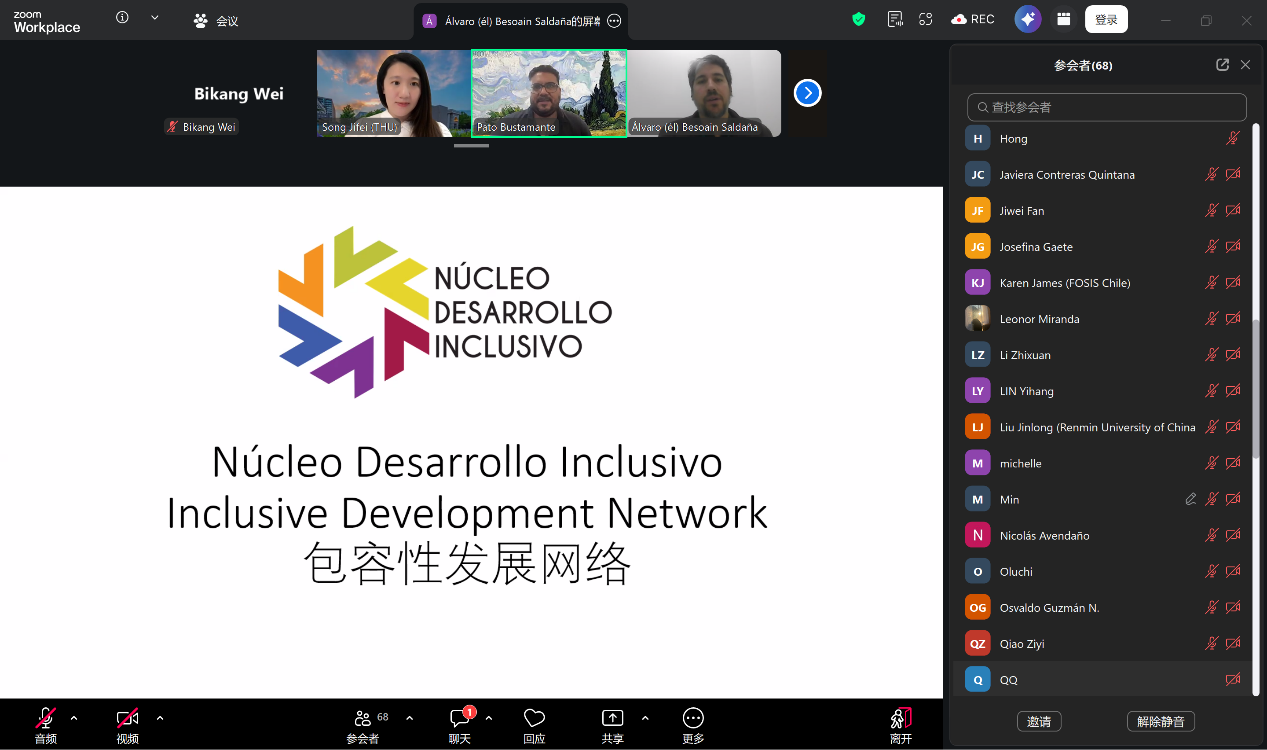The height and width of the screenshot is (750, 1267).
Task: Expand audio options caret next to microphone
Action: pos(74,718)
